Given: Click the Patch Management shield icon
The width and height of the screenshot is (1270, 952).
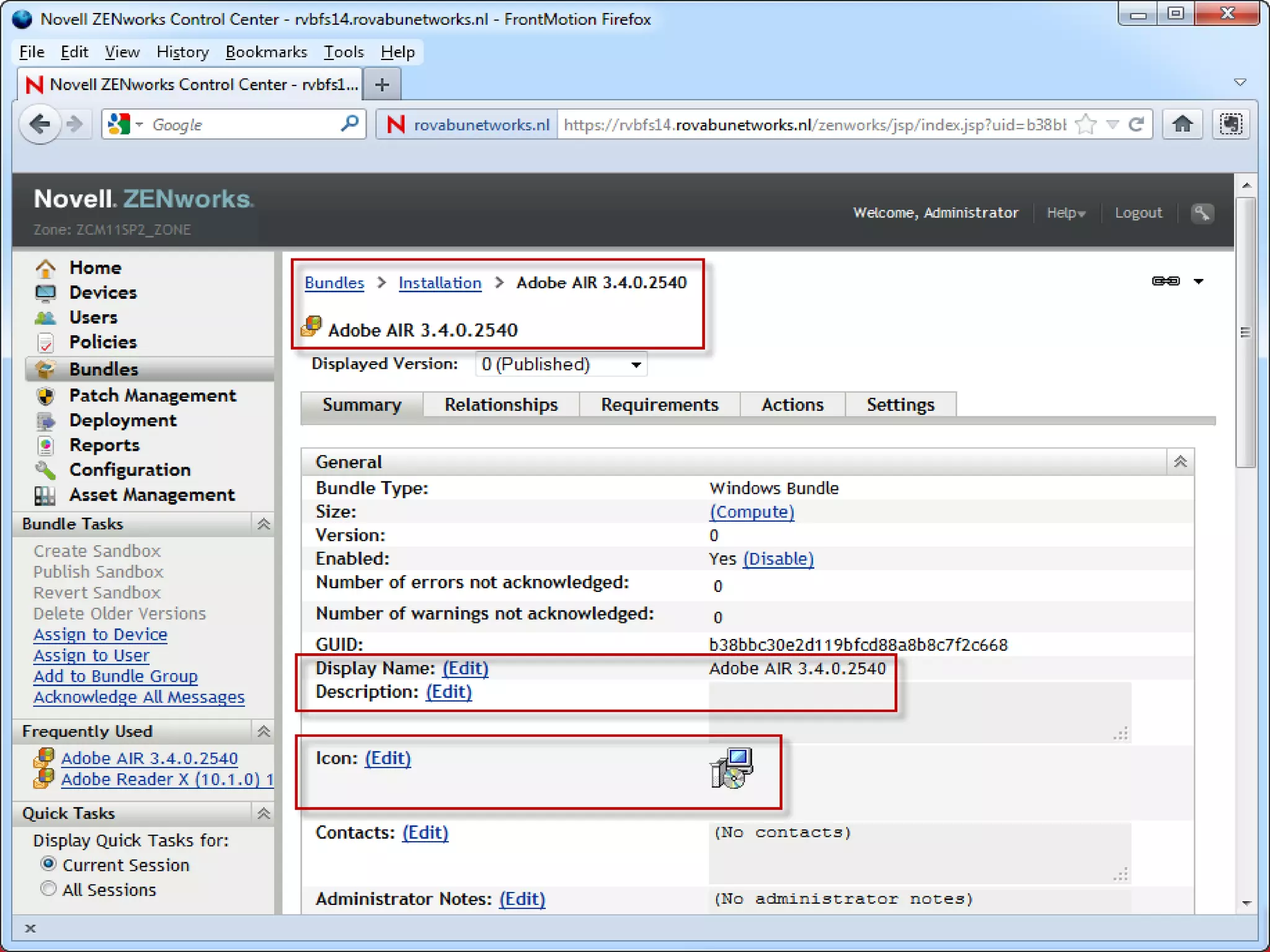Looking at the screenshot, I should tap(45, 395).
